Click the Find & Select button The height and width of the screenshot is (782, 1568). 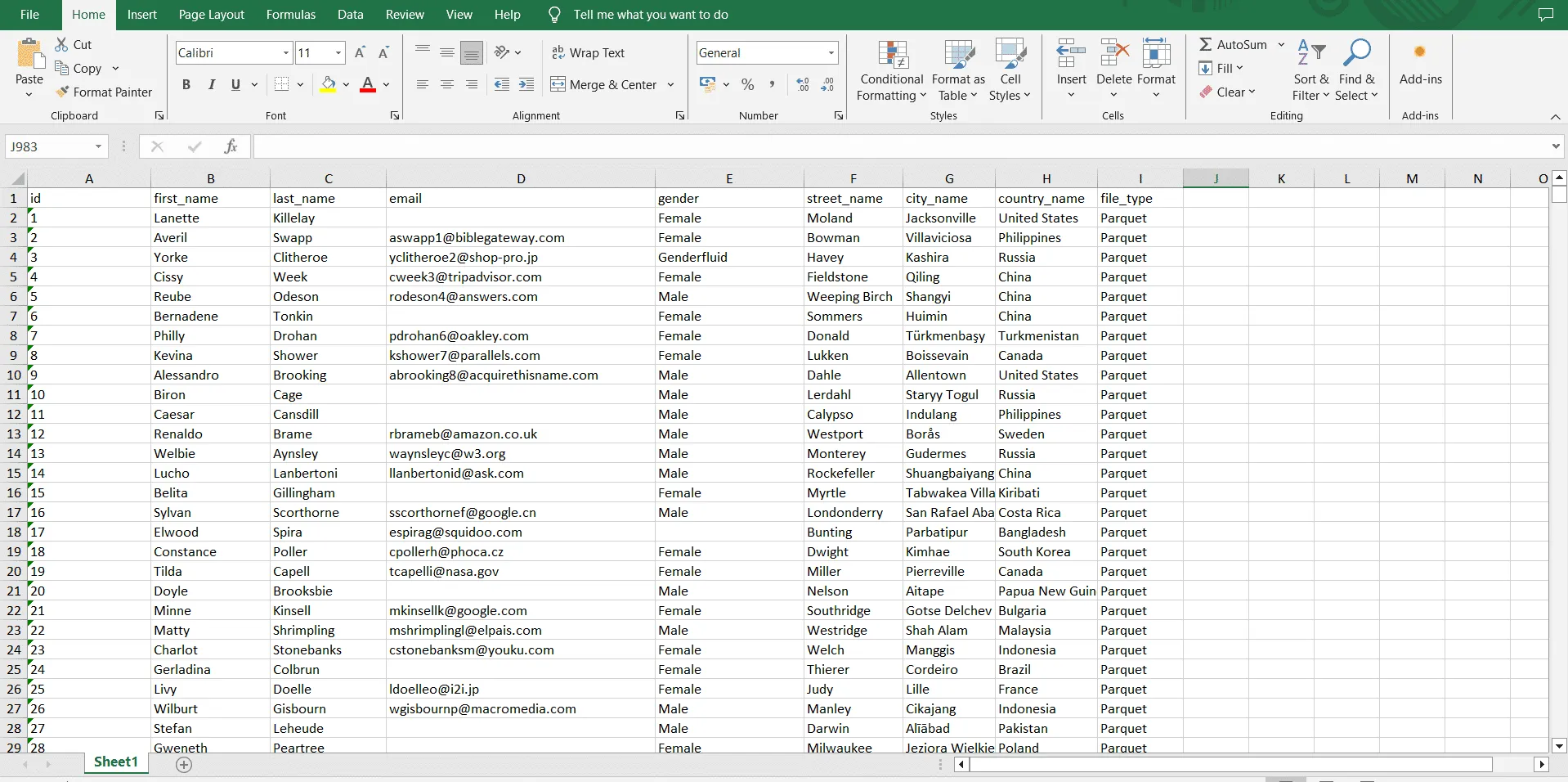coord(1357,70)
